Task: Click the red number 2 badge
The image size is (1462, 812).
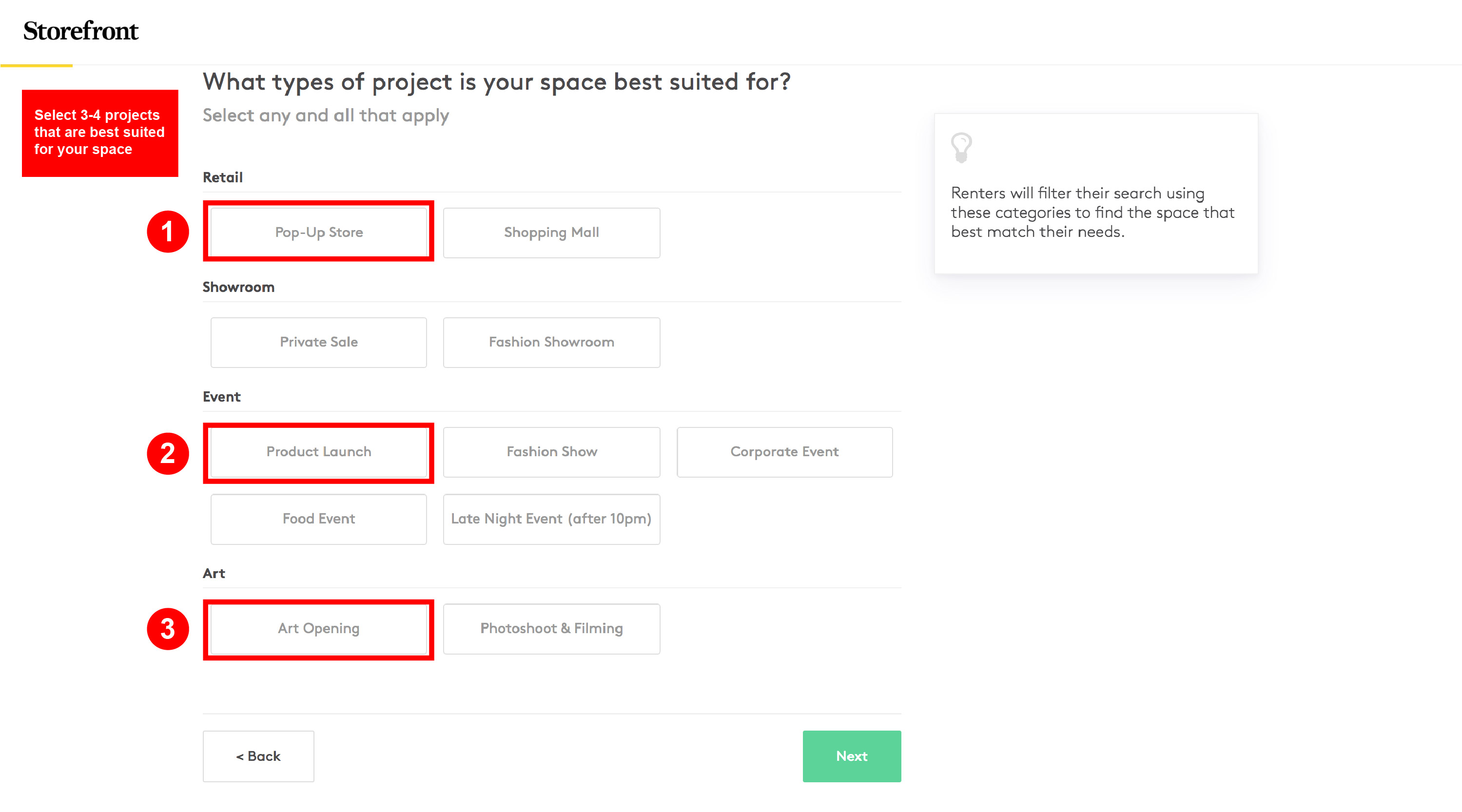Action: (x=167, y=453)
